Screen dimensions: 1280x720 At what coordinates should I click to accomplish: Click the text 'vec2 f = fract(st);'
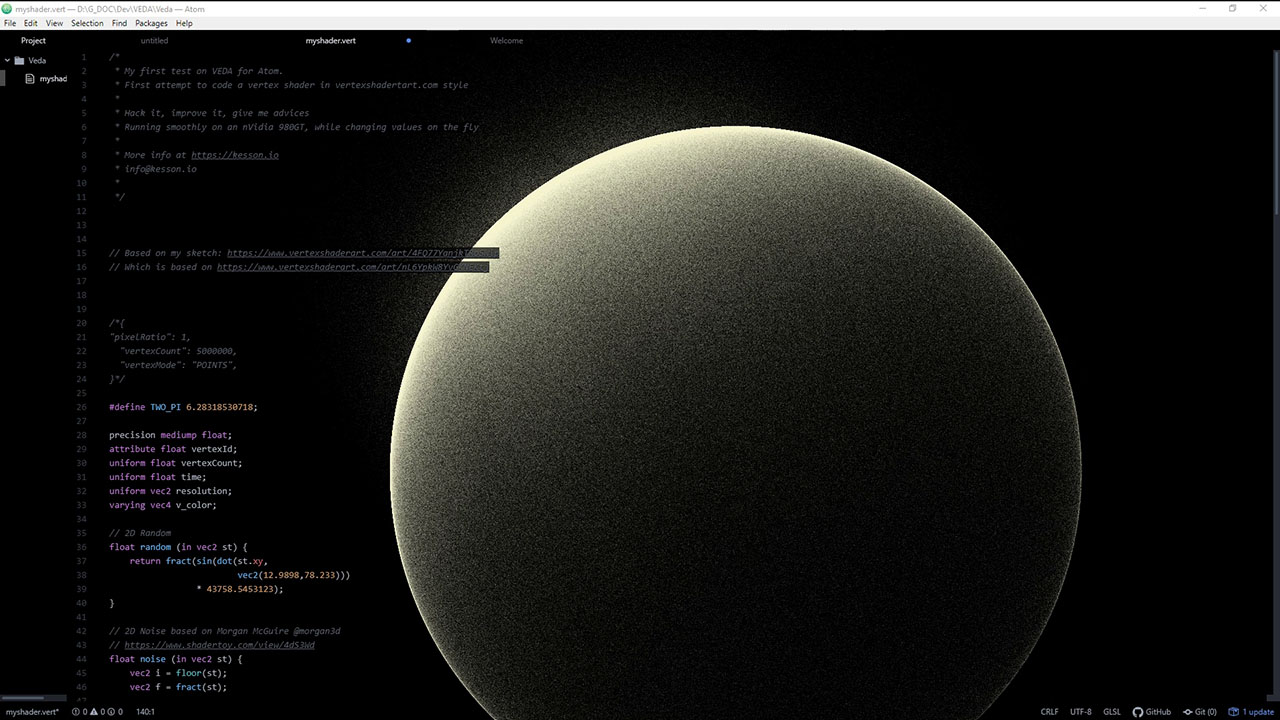coord(178,687)
